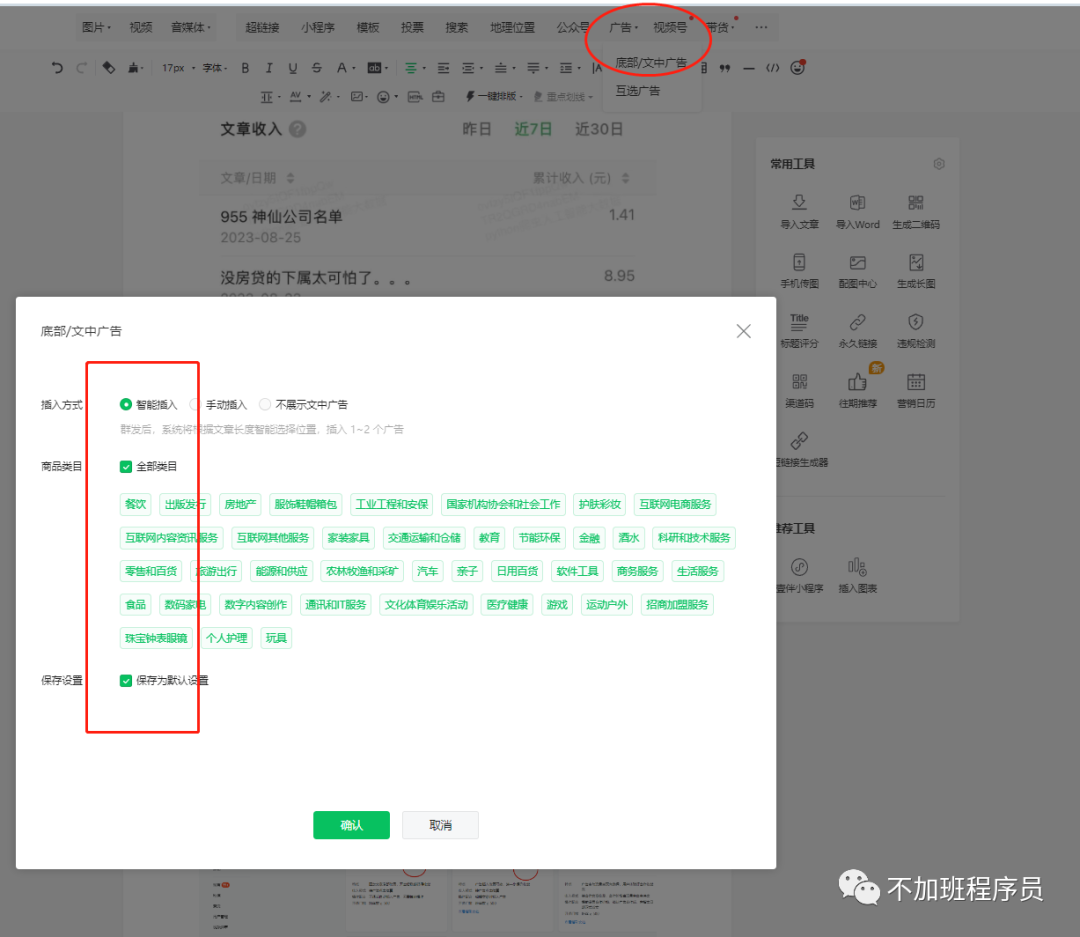
Task: Select 不展示文中广告 radio option
Action: click(x=264, y=404)
